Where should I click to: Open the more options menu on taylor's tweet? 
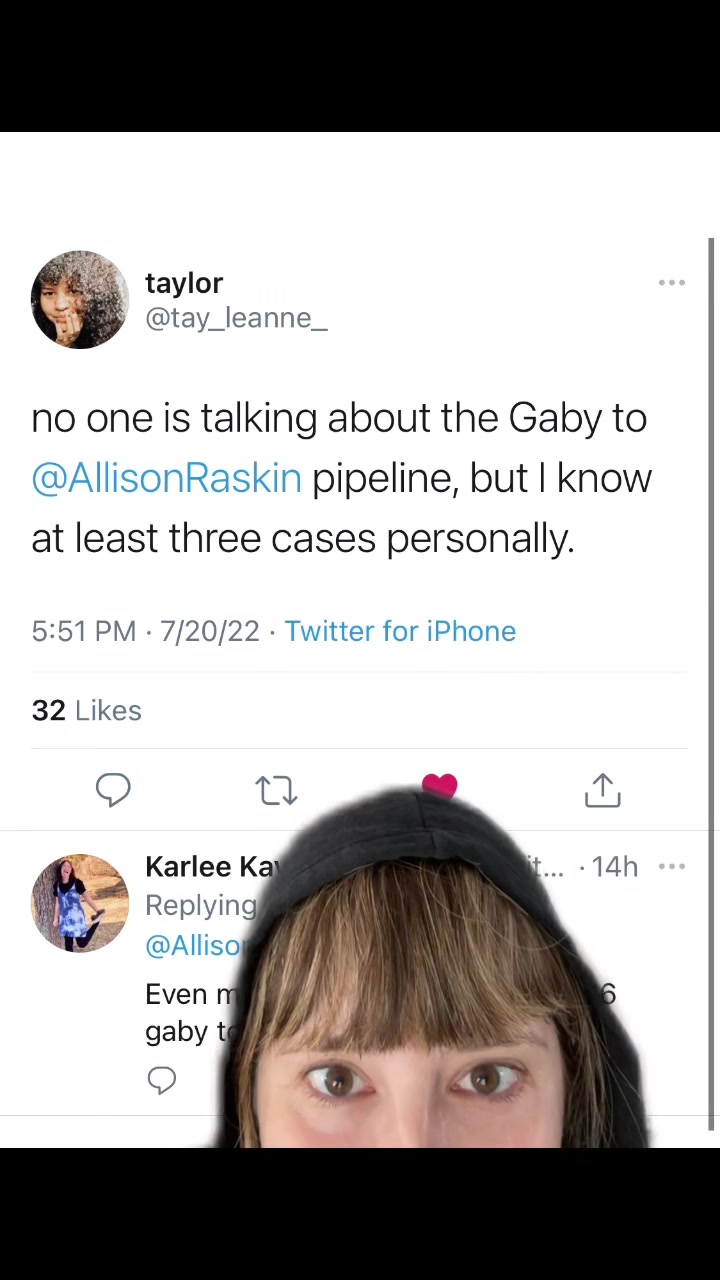tap(672, 283)
